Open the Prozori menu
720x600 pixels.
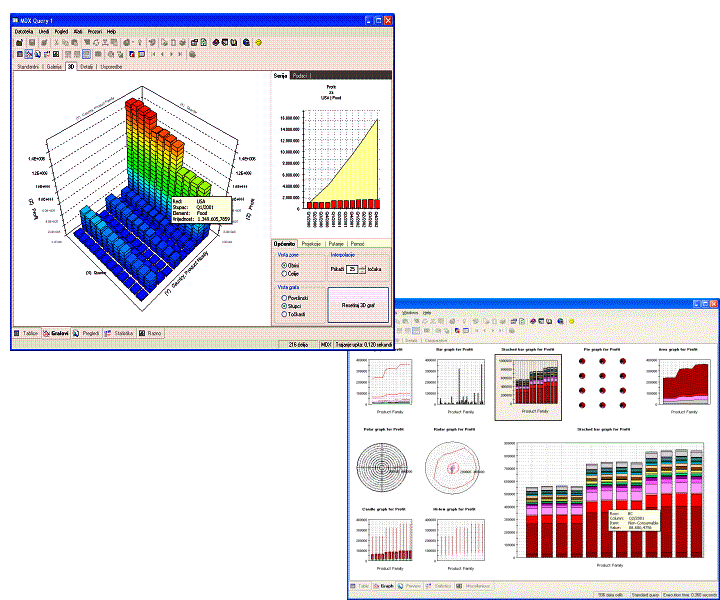(x=95, y=32)
